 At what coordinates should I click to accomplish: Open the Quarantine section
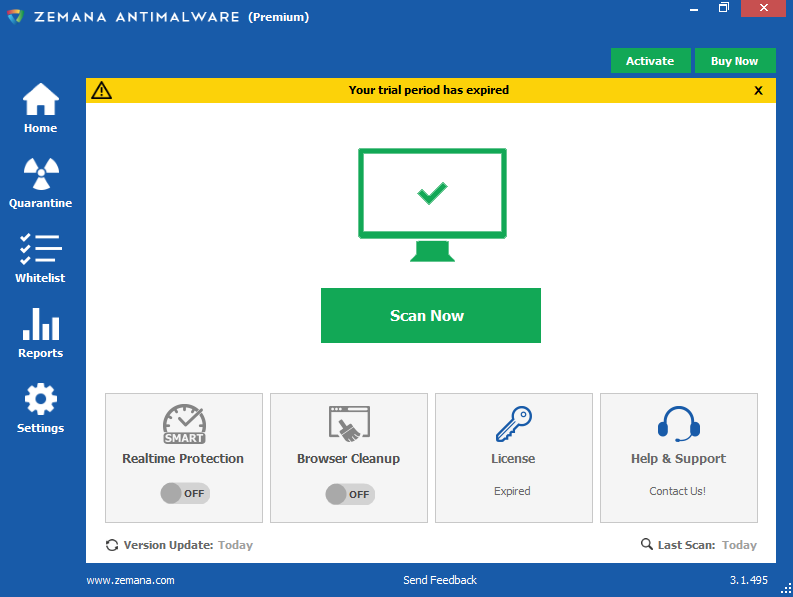coord(40,183)
